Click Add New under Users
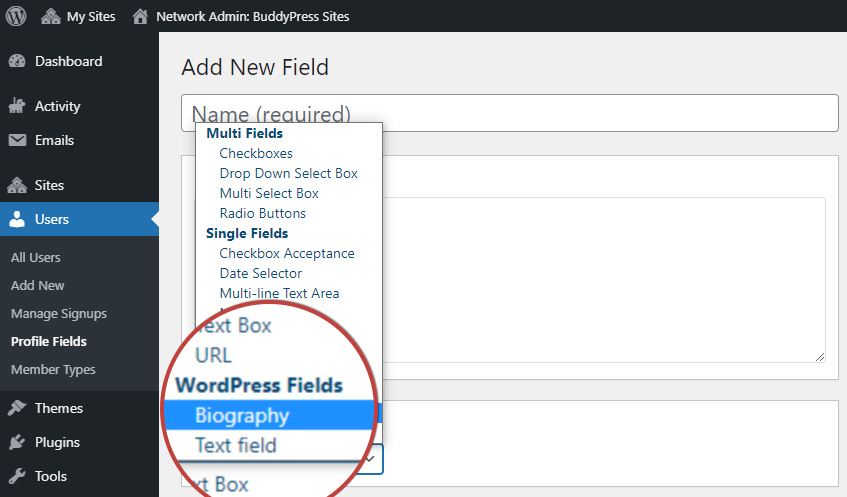Viewport: 847px width, 497px height. [37, 285]
